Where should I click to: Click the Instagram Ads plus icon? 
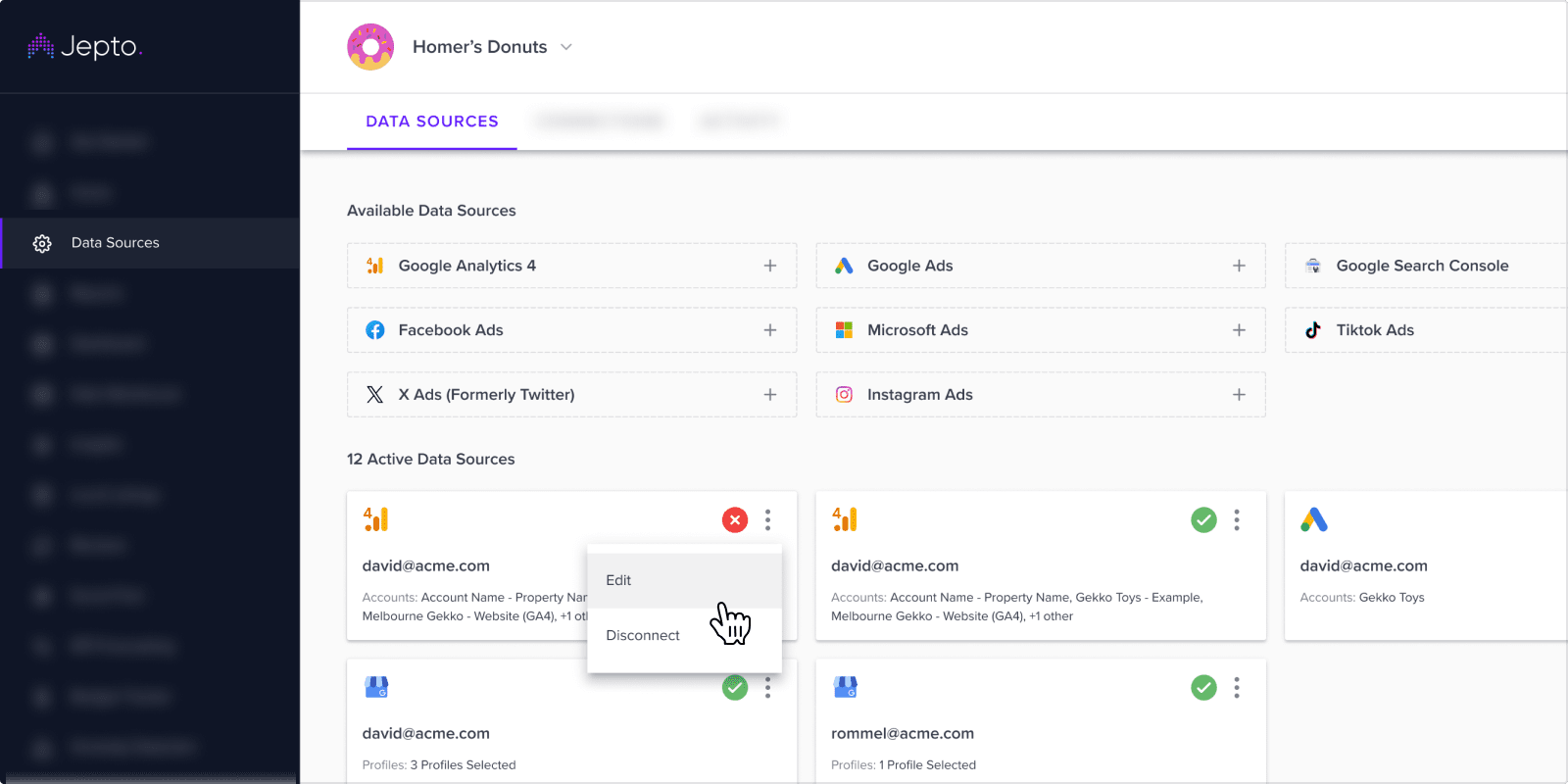click(1239, 394)
